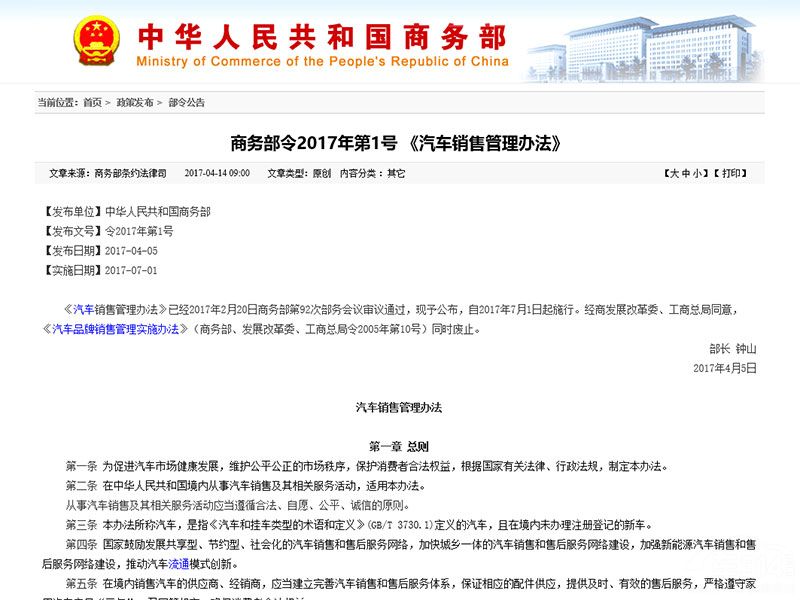This screenshot has height=600, width=800.
Task: Open the blue 汽车 link in the intro paragraph
Action: pos(83,309)
